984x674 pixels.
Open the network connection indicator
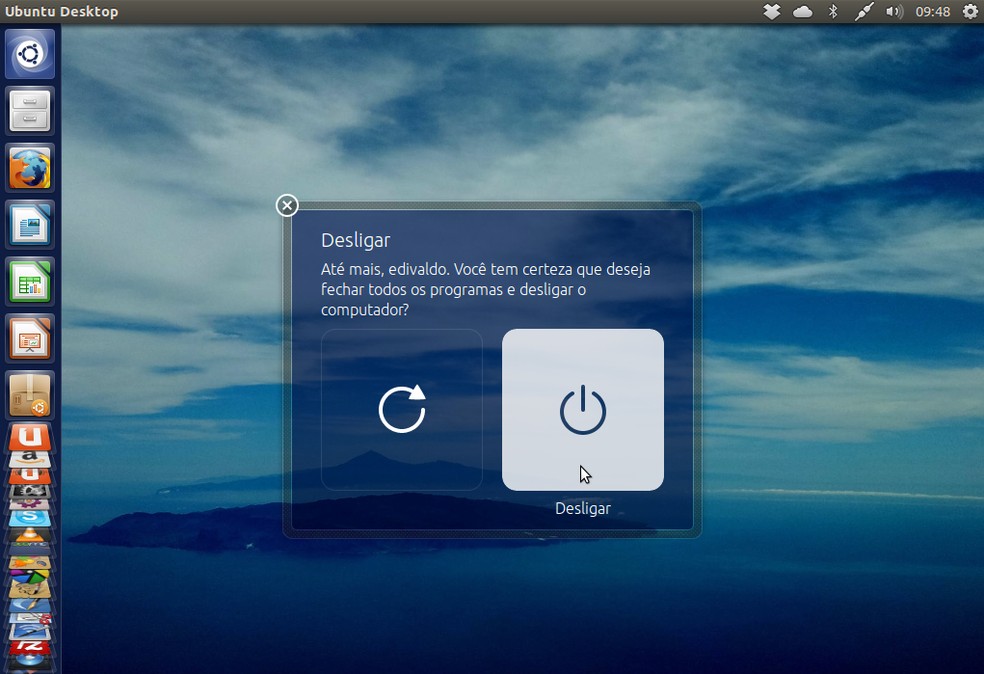coord(864,11)
